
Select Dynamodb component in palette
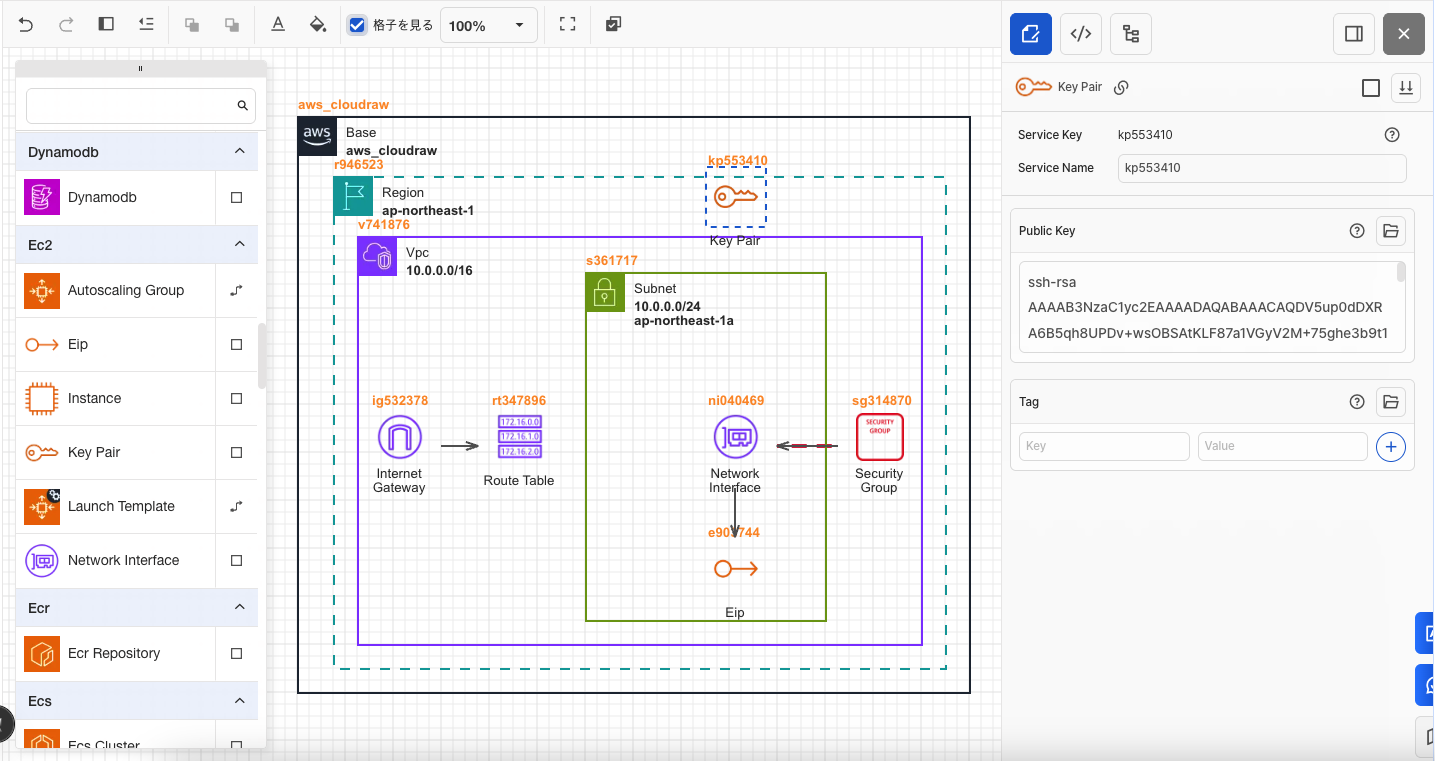[116, 198]
